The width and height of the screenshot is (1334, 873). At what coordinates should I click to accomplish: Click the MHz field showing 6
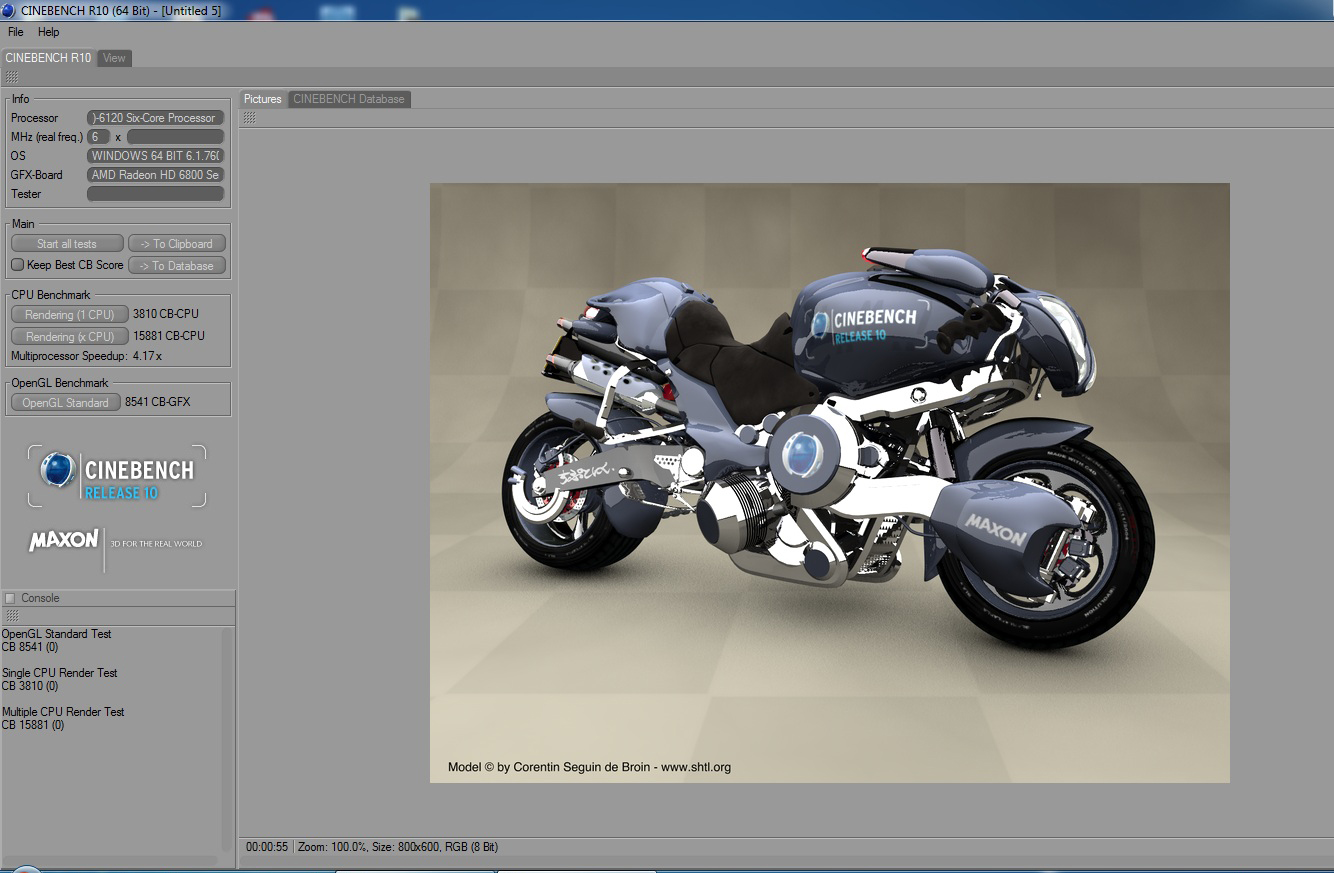(99, 137)
